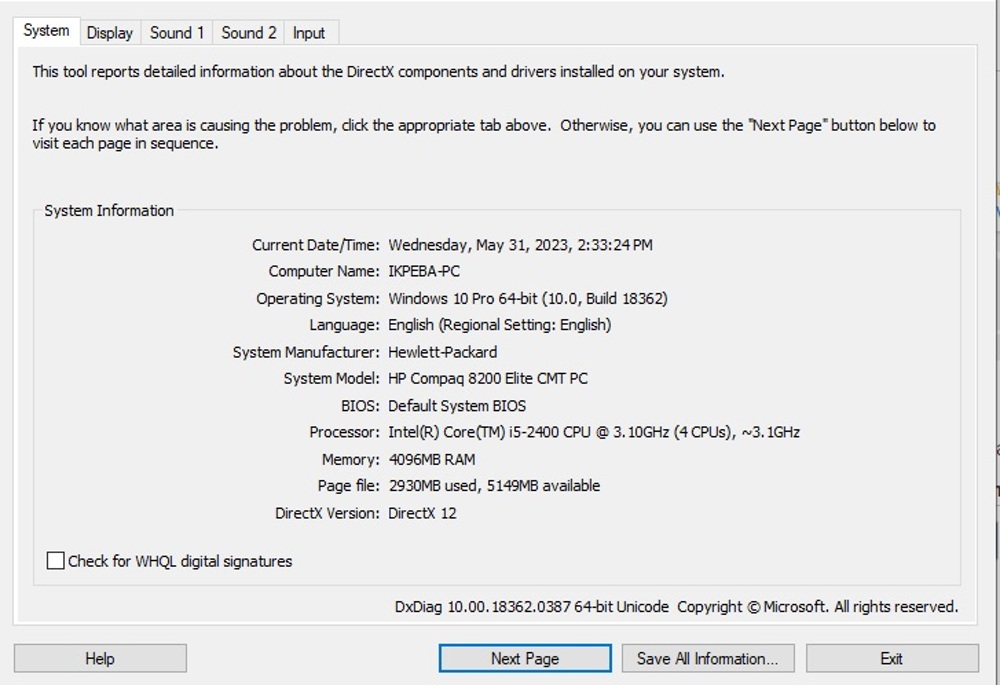Click the Help button
Viewport: 1000px width, 685px height.
click(x=100, y=658)
